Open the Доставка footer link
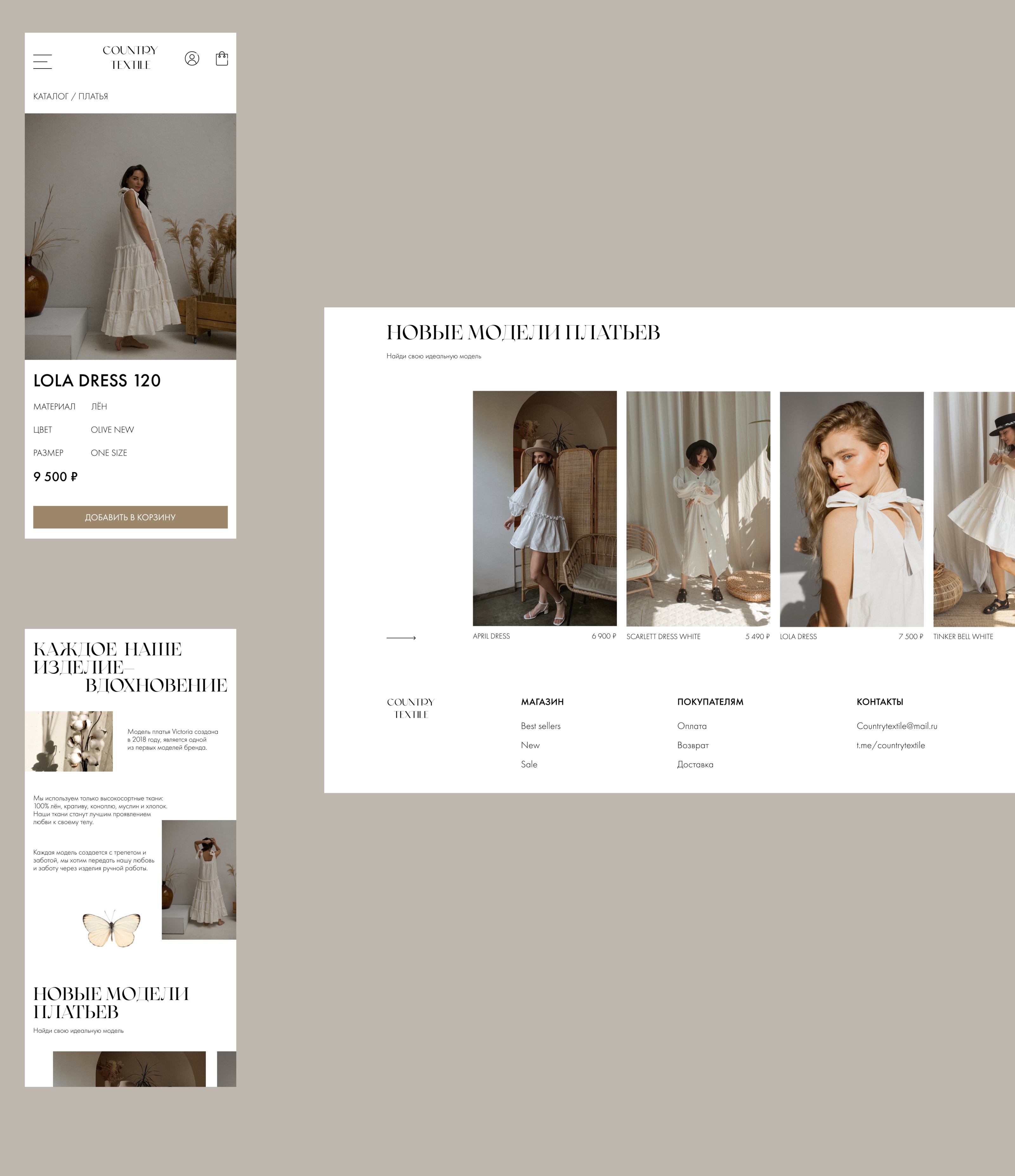The height and width of the screenshot is (1176, 1015). click(695, 765)
